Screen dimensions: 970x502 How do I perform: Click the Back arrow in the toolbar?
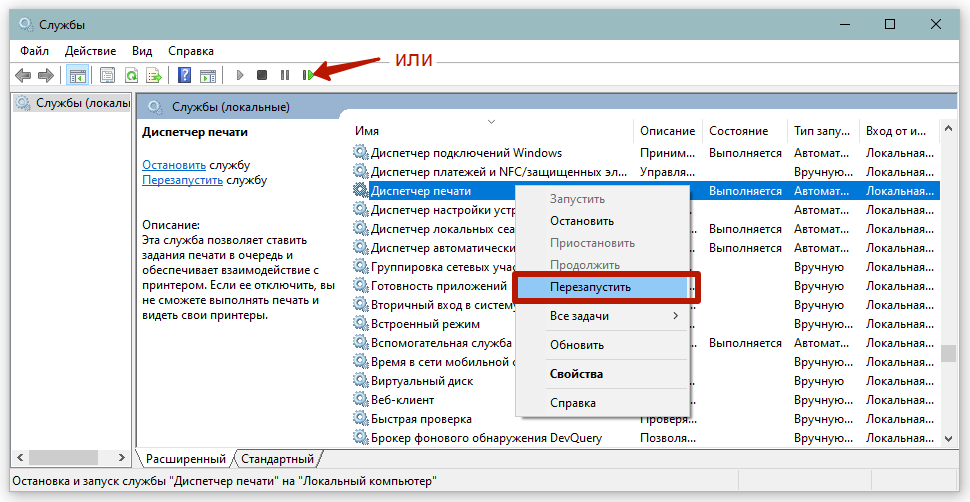(x=23, y=75)
